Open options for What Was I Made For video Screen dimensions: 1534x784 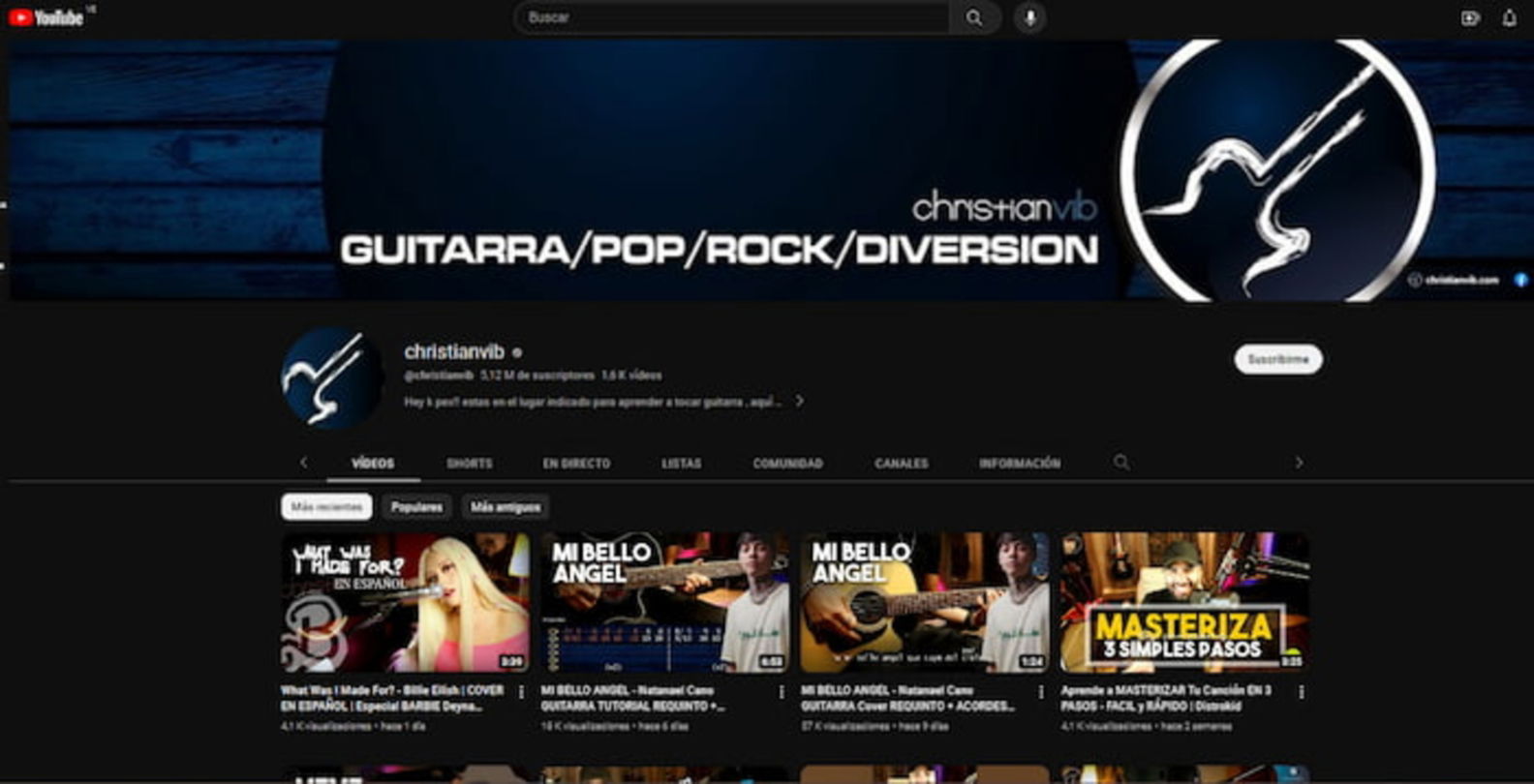[x=522, y=692]
